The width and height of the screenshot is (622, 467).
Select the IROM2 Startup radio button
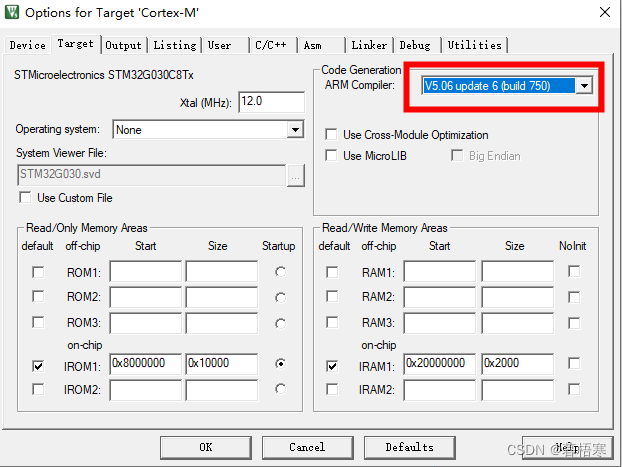click(280, 389)
